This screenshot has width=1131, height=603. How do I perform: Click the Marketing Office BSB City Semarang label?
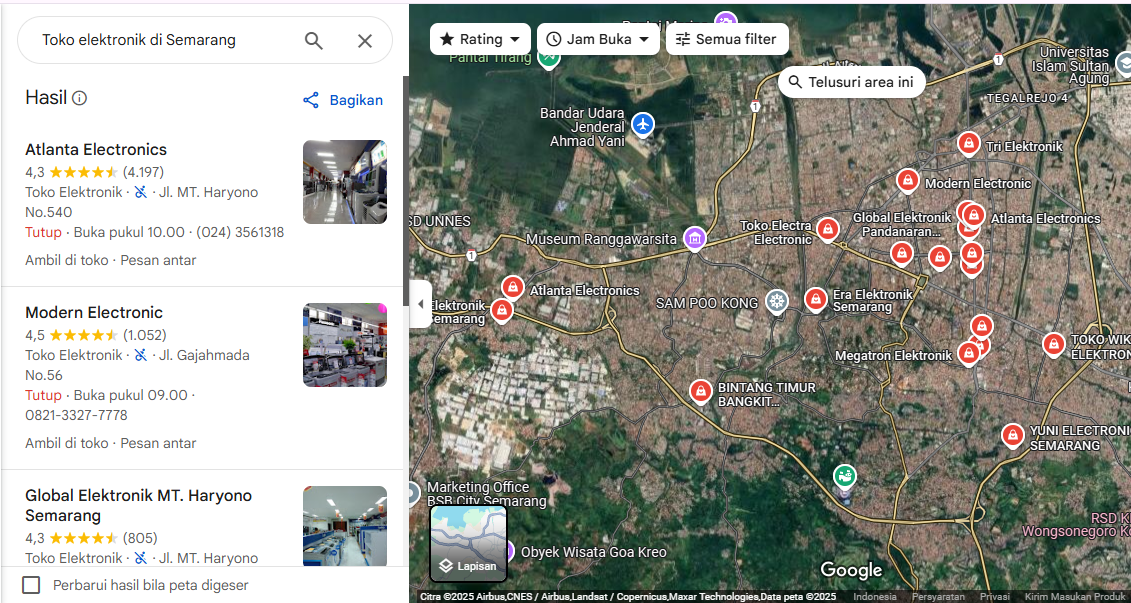[x=486, y=494]
